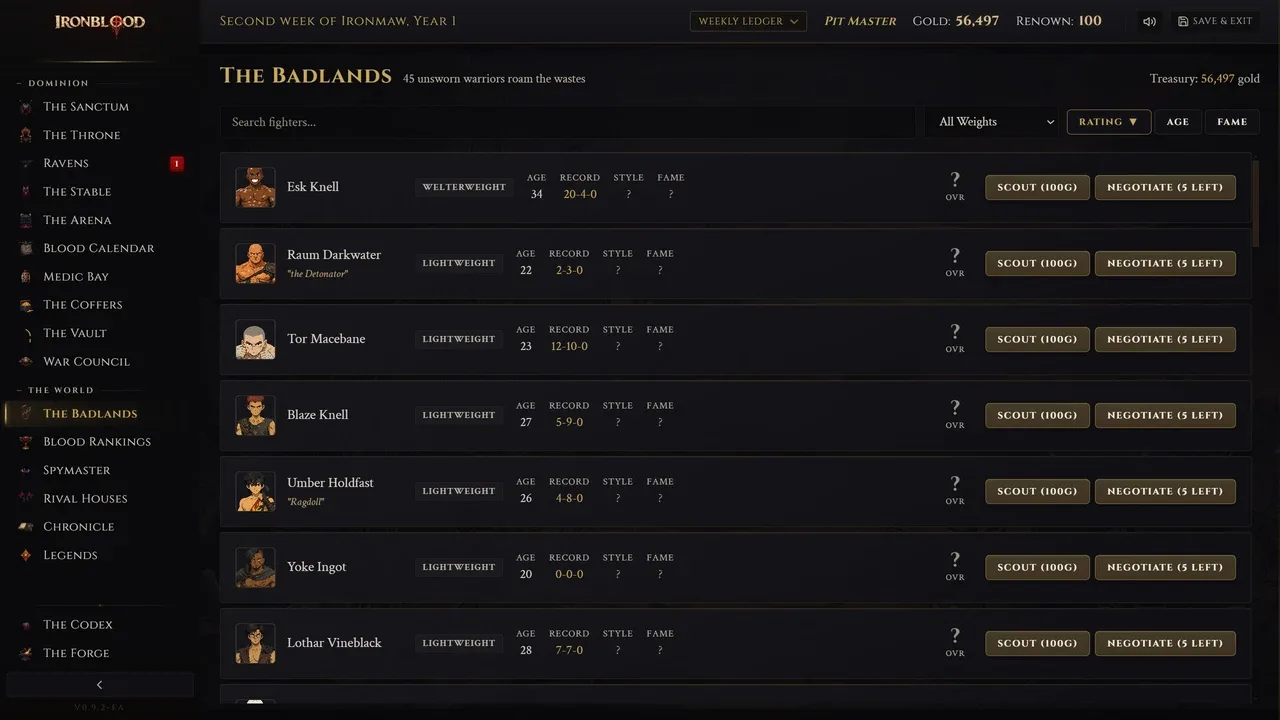Click the Ravens icon in sidebar

(x=25, y=163)
